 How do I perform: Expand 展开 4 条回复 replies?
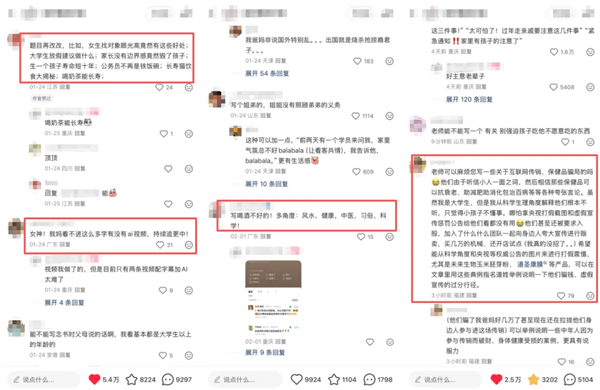(64, 302)
